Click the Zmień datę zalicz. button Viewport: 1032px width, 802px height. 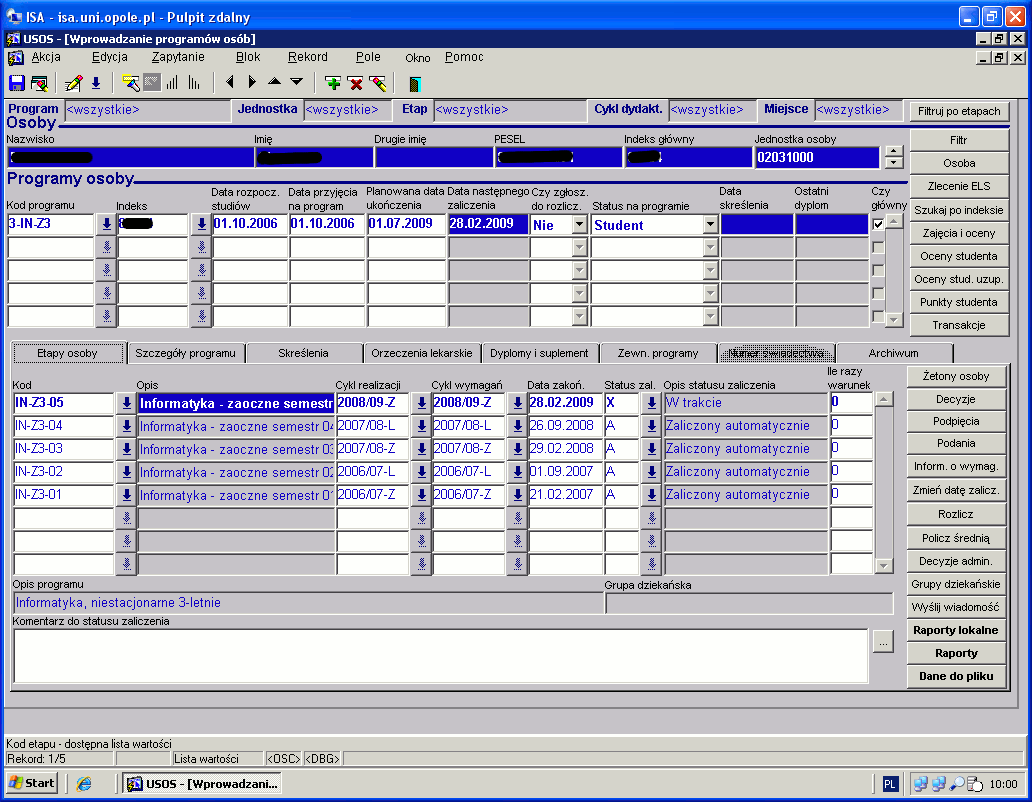click(956, 490)
